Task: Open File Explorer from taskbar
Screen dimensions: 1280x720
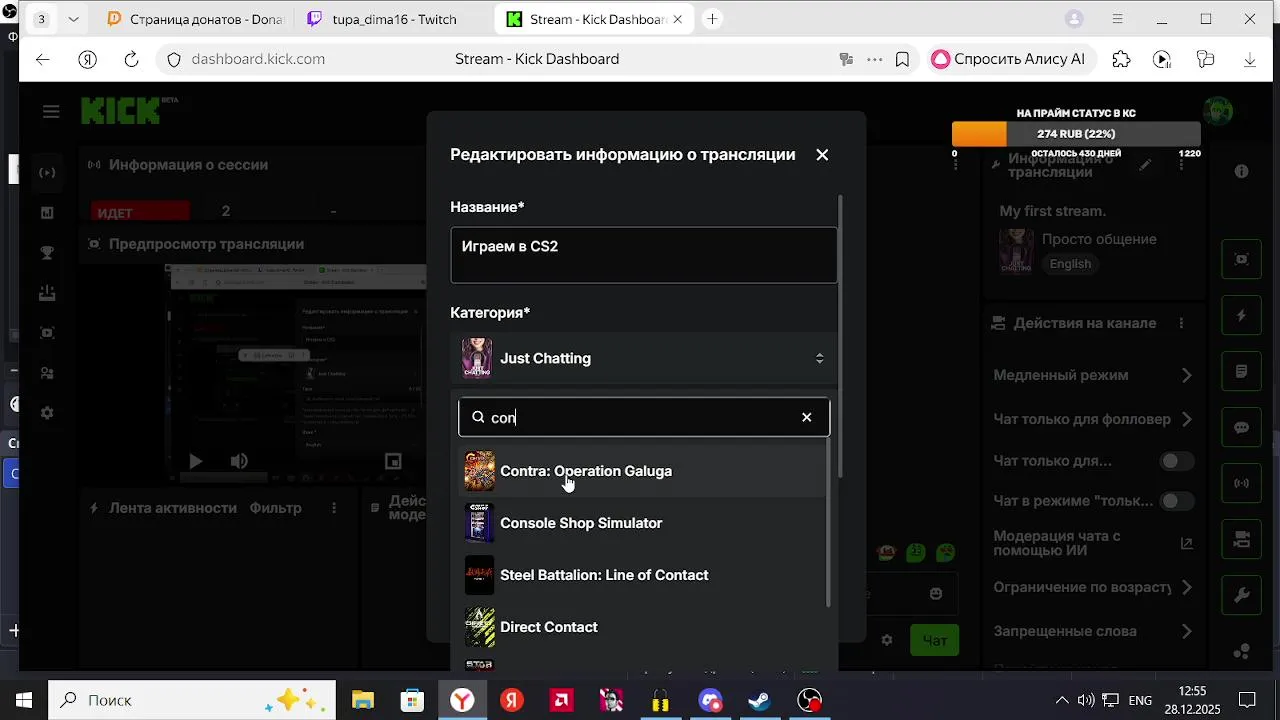Action: [x=362, y=700]
